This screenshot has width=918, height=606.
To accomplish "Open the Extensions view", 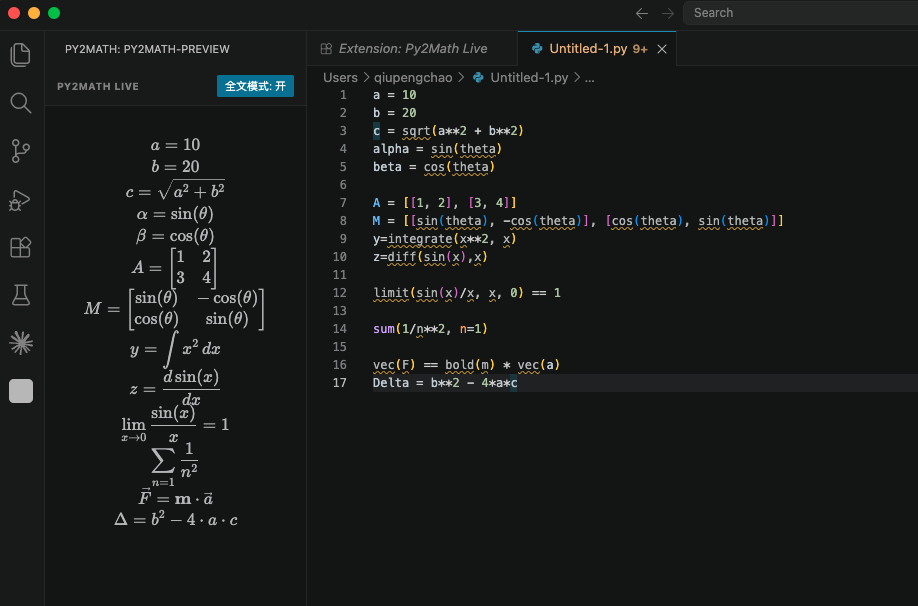I will click(20, 247).
